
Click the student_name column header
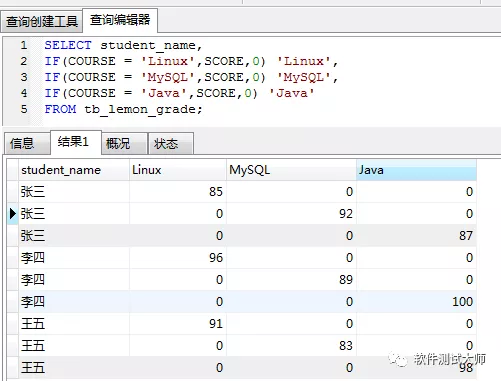pyautogui.click(x=74, y=170)
